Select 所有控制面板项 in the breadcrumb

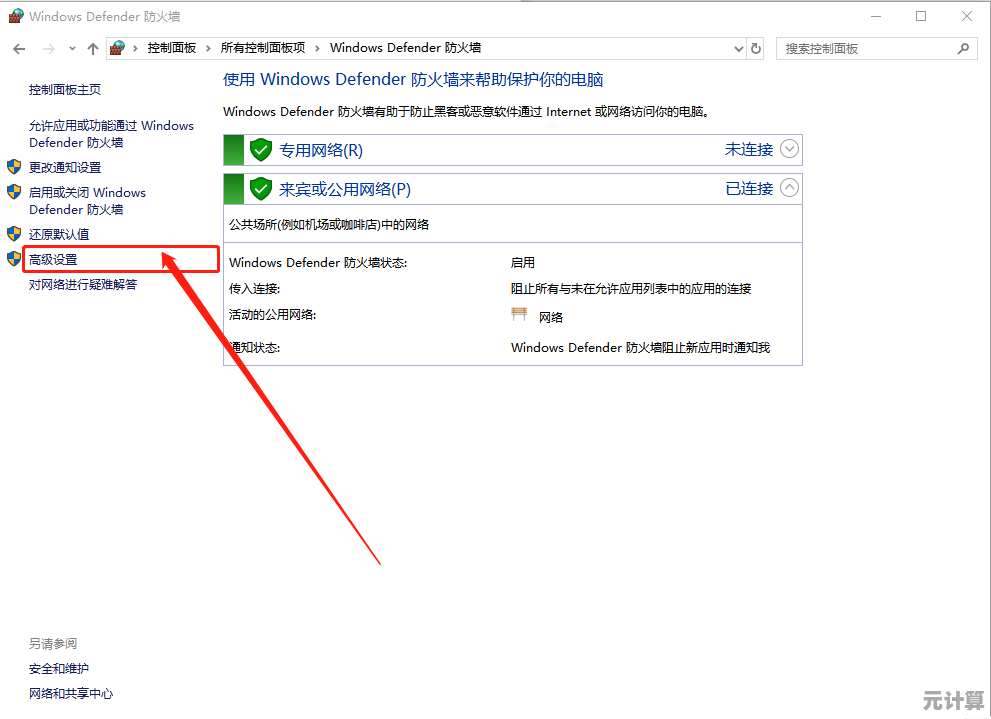coord(262,48)
